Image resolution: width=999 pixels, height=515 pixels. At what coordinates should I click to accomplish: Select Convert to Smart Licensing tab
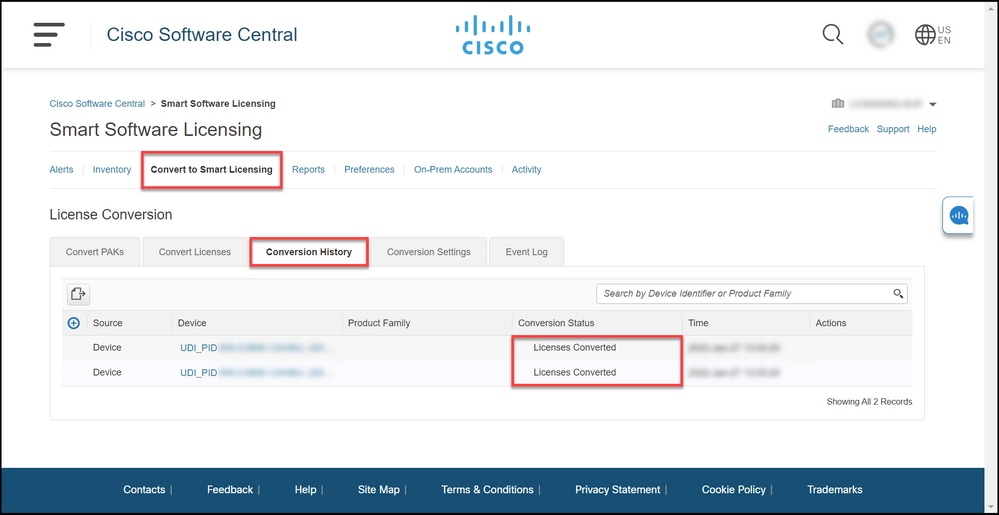[x=212, y=170]
